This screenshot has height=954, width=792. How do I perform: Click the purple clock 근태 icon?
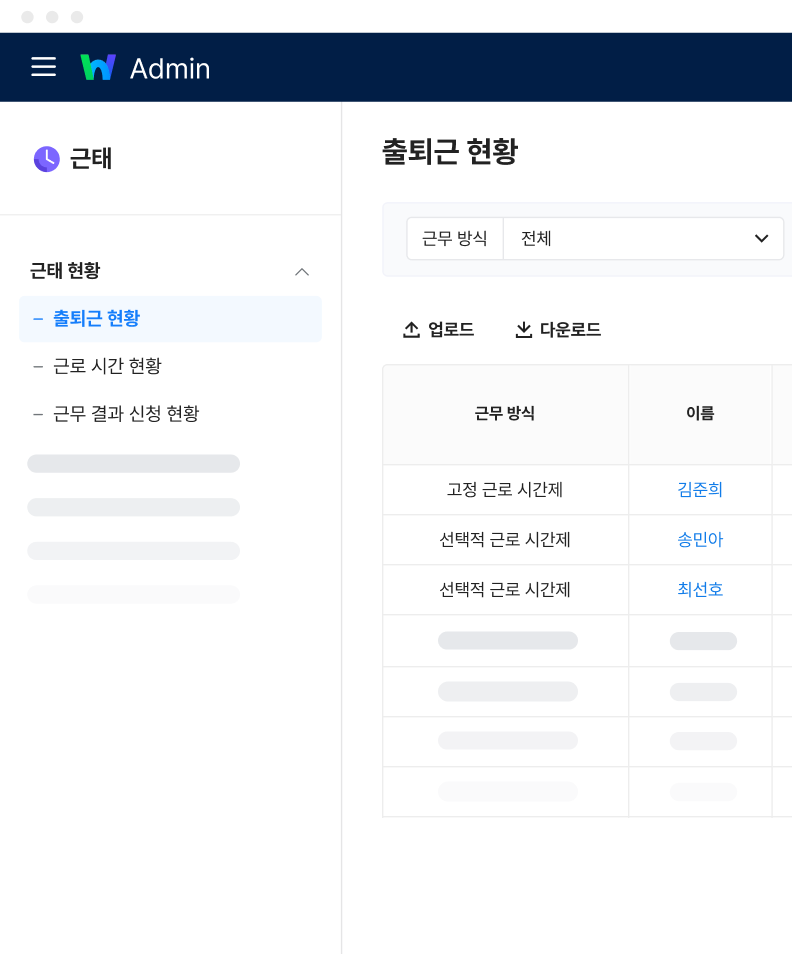coord(46,159)
